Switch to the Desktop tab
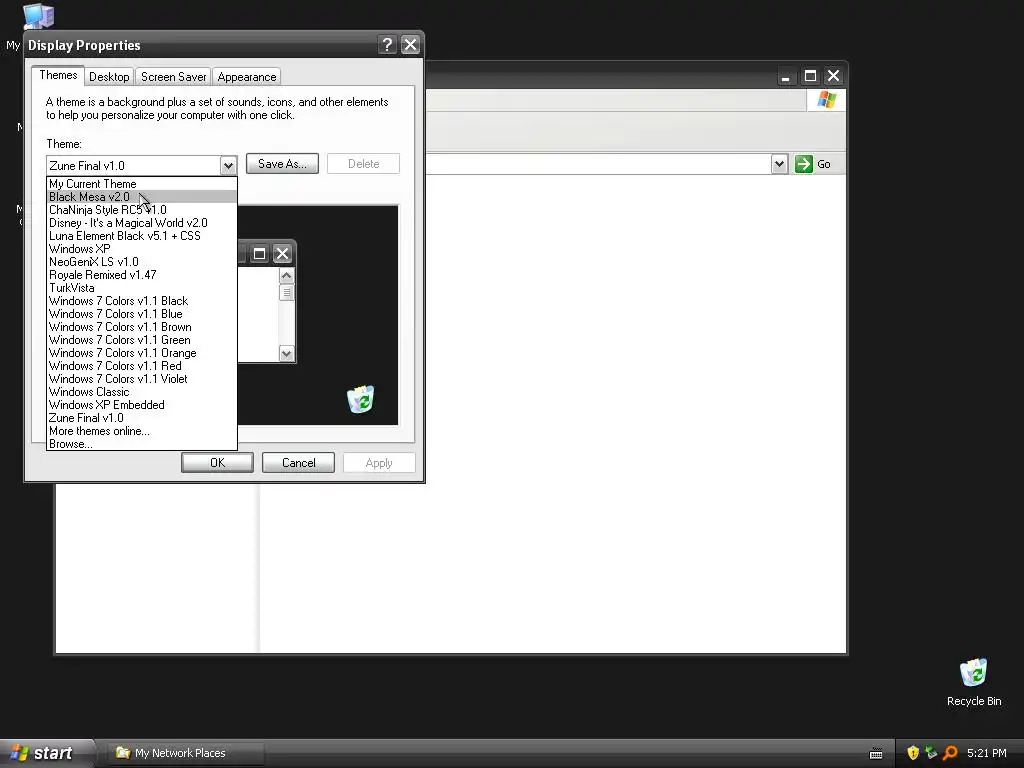Screen dimensions: 1024x768 [x=109, y=76]
